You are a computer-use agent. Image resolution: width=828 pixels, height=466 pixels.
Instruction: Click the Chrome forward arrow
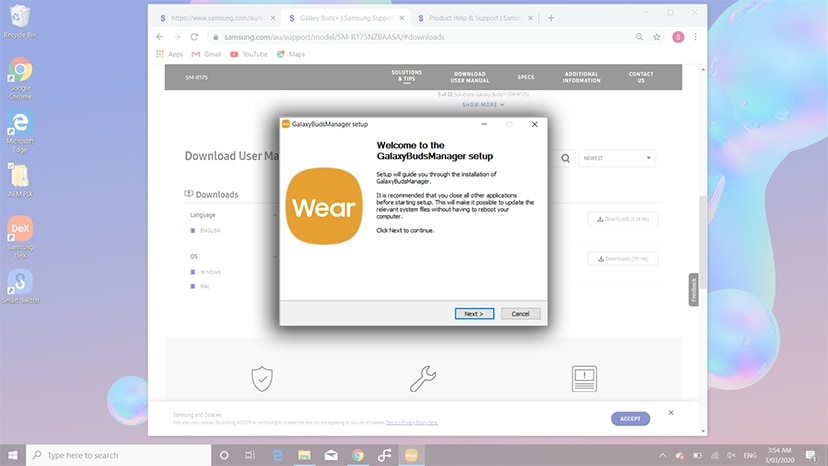(177, 37)
